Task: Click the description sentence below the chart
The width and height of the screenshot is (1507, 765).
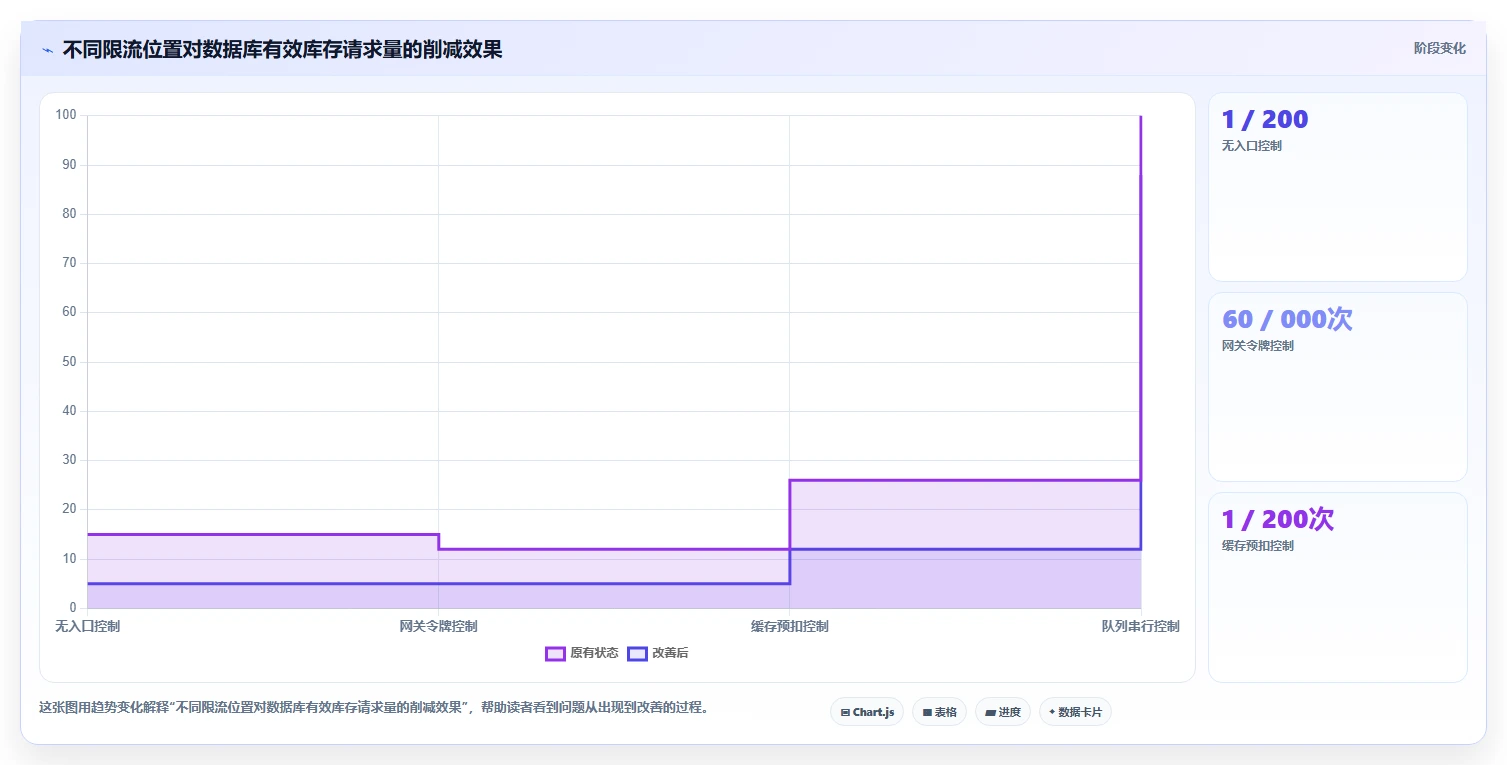Action: pos(375,707)
